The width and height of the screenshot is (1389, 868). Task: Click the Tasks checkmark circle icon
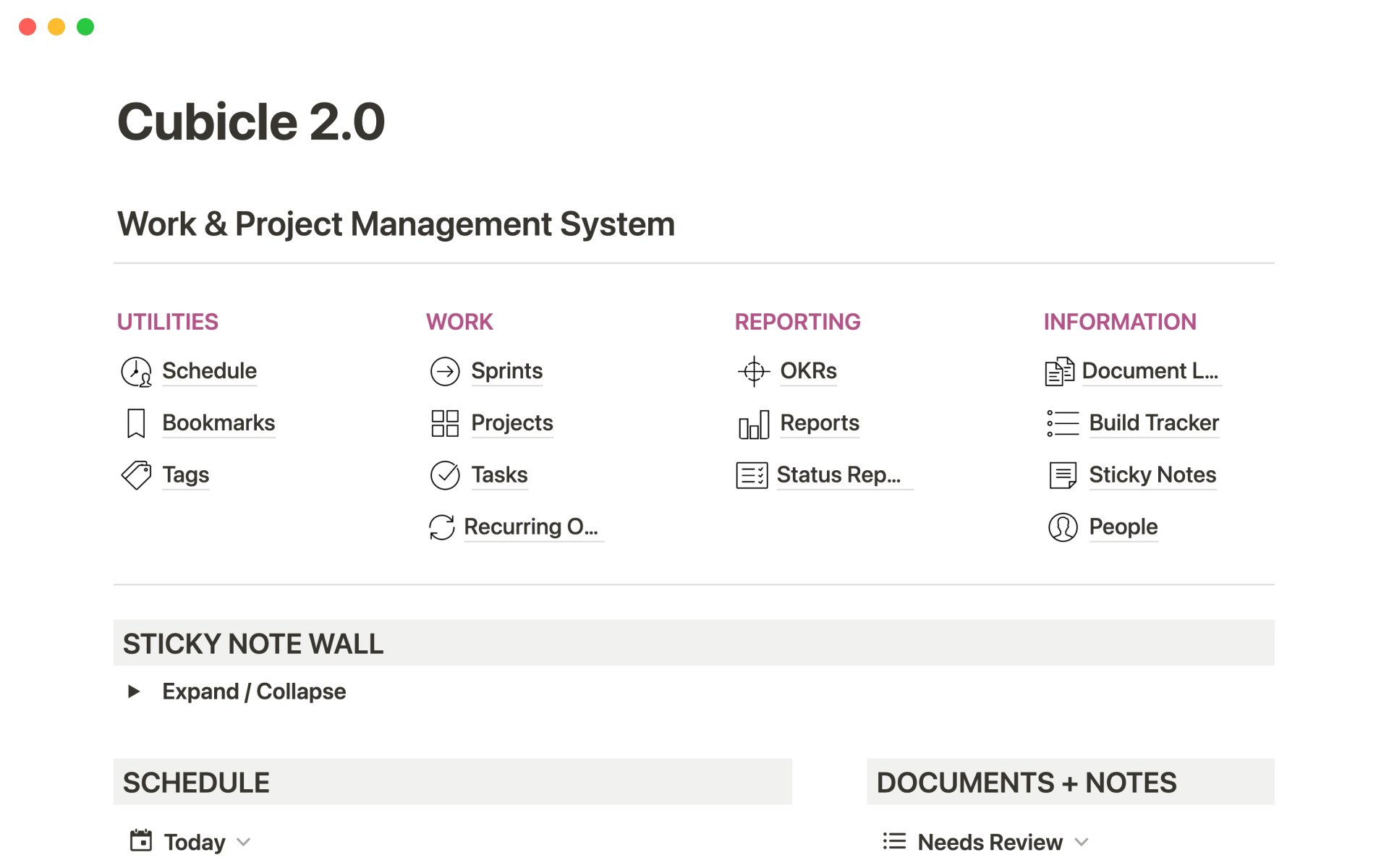445,475
